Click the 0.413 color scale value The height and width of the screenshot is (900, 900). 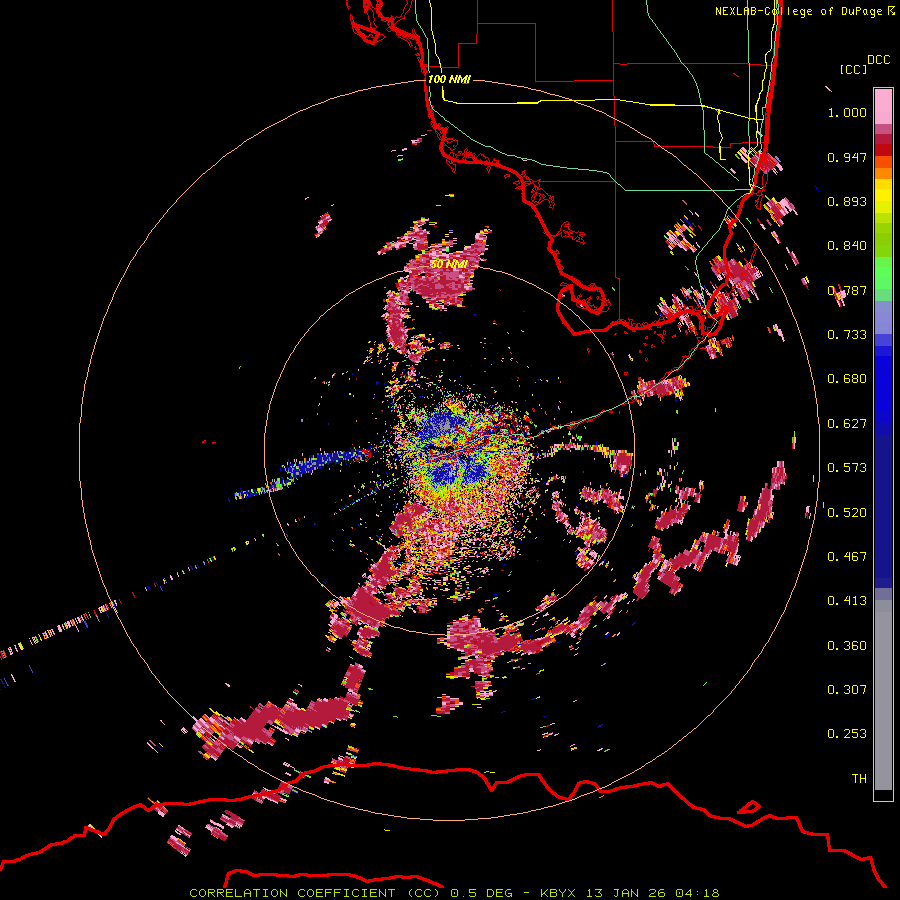[847, 601]
